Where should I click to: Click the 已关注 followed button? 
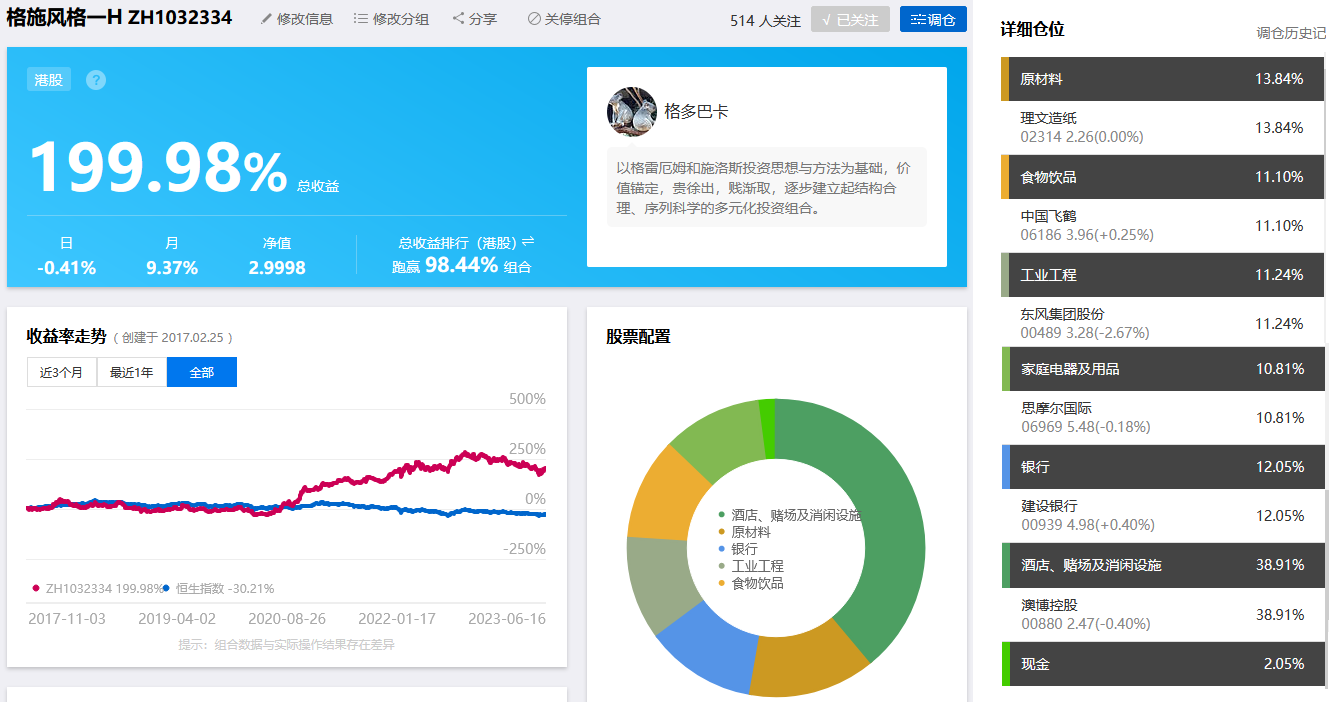850,19
